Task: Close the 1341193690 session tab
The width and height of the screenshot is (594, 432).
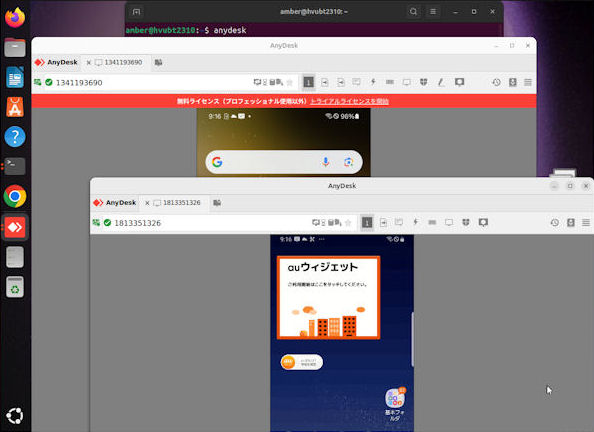Action: 89,63
